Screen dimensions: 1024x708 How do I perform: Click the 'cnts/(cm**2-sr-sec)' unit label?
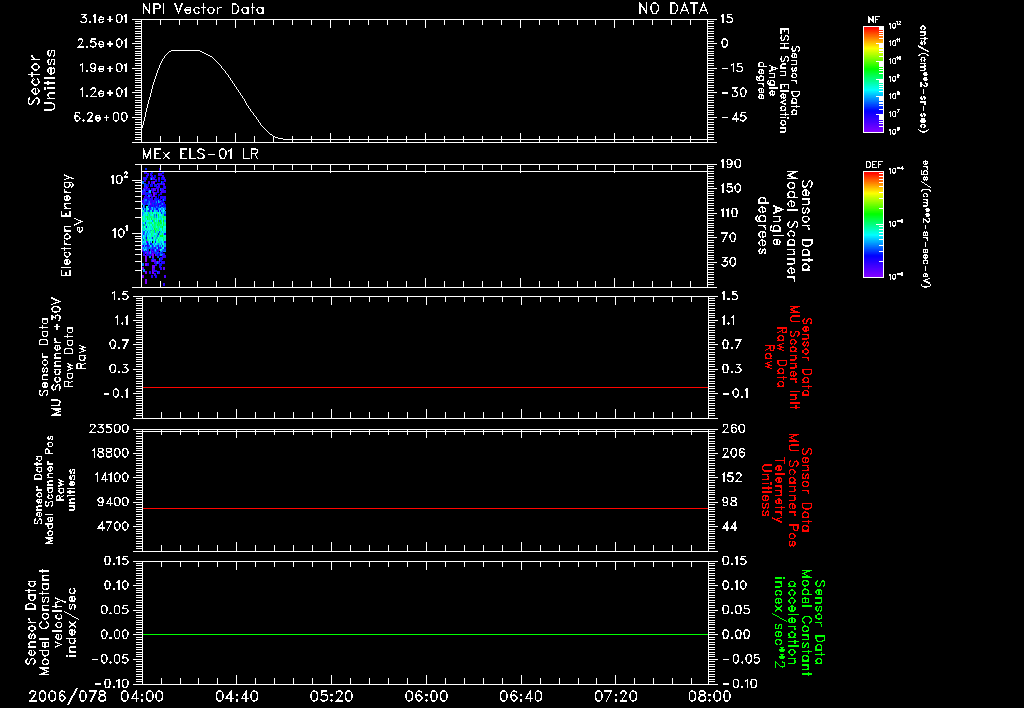pyautogui.click(x=923, y=79)
